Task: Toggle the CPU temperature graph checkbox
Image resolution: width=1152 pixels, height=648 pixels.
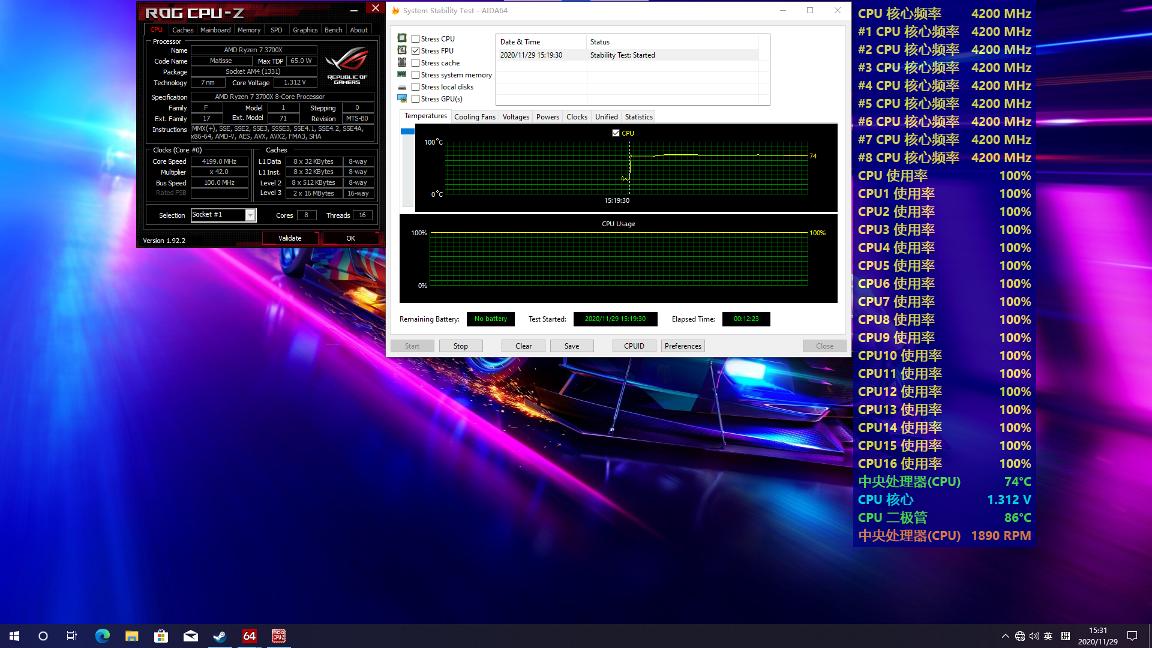Action: tap(616, 133)
